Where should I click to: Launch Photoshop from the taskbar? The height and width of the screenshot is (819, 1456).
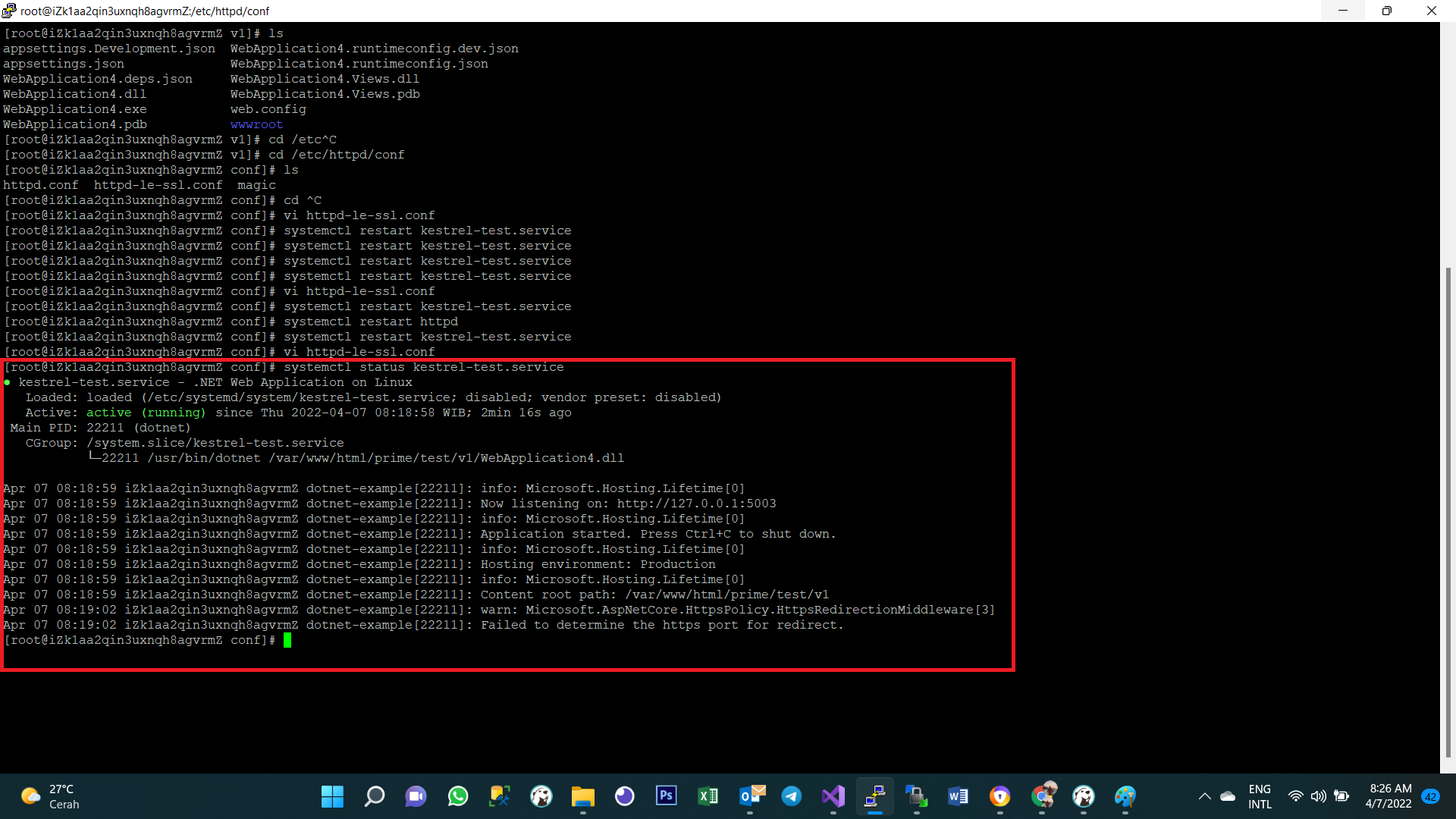click(x=666, y=796)
